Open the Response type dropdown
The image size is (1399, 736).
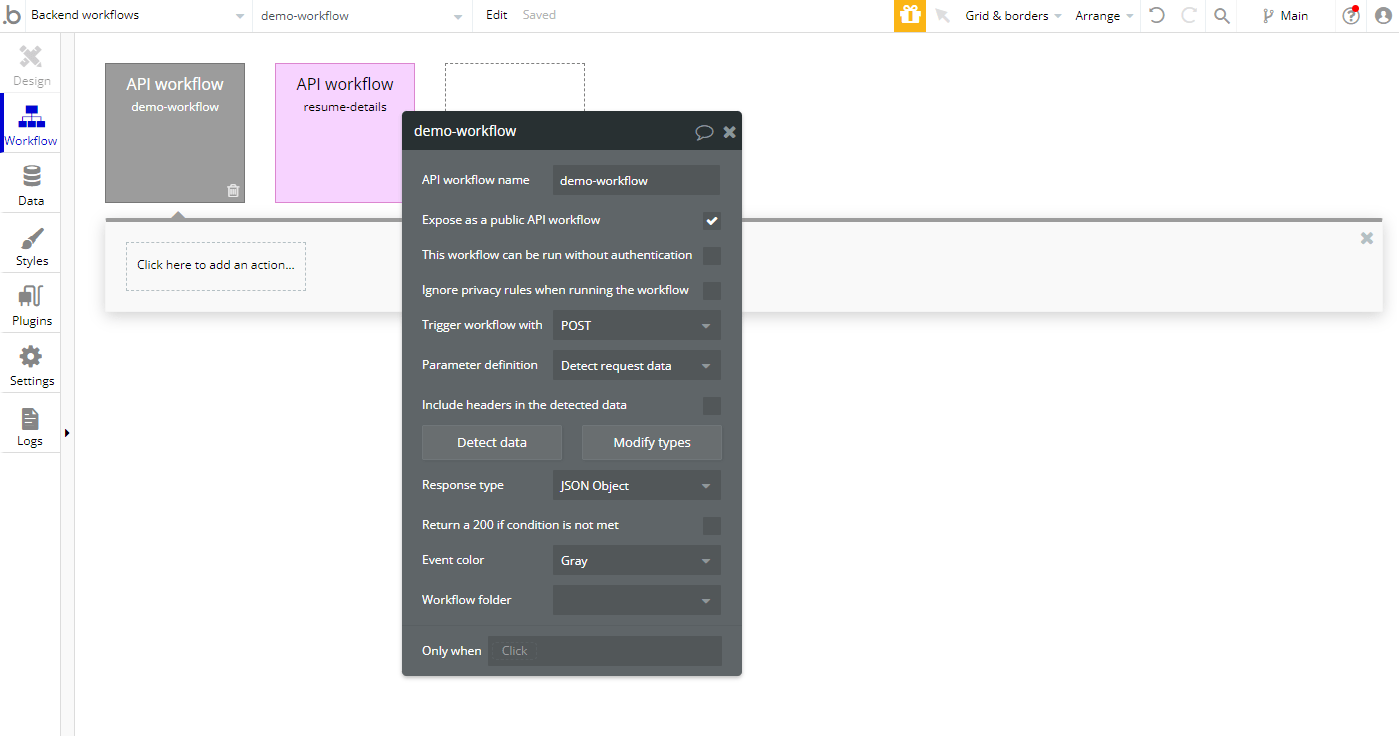[636, 485]
